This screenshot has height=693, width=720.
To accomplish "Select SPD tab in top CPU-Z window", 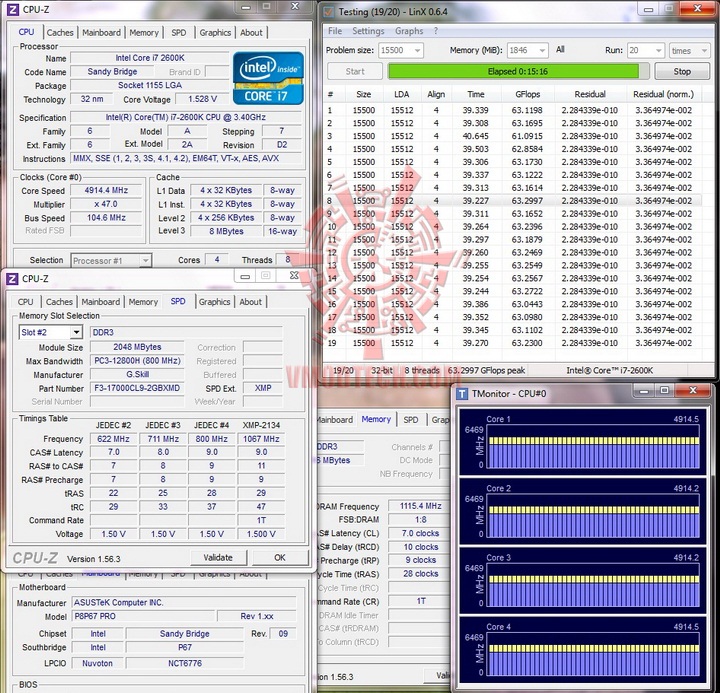I will pyautogui.click(x=179, y=33).
